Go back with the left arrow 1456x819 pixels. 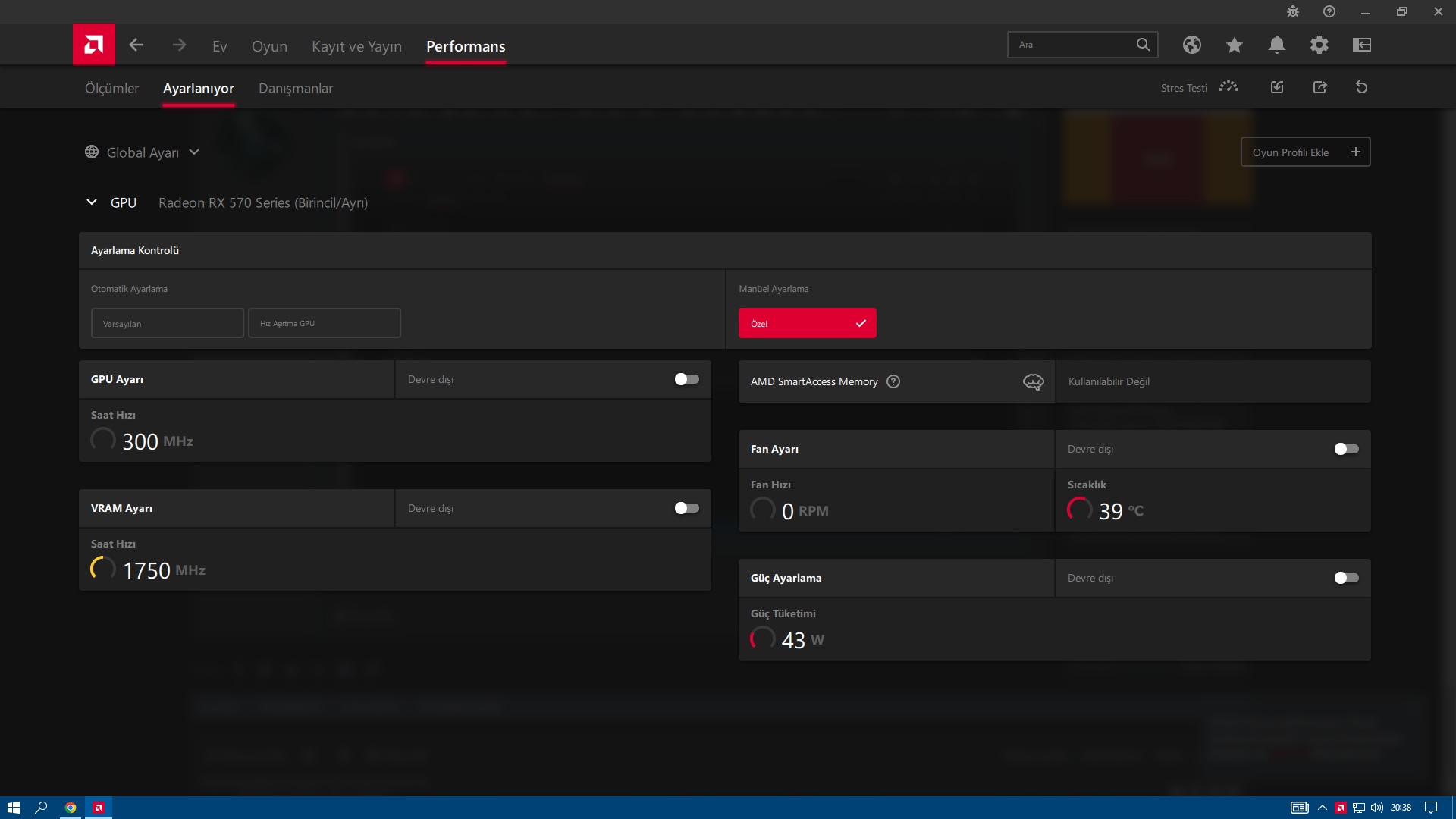(136, 45)
